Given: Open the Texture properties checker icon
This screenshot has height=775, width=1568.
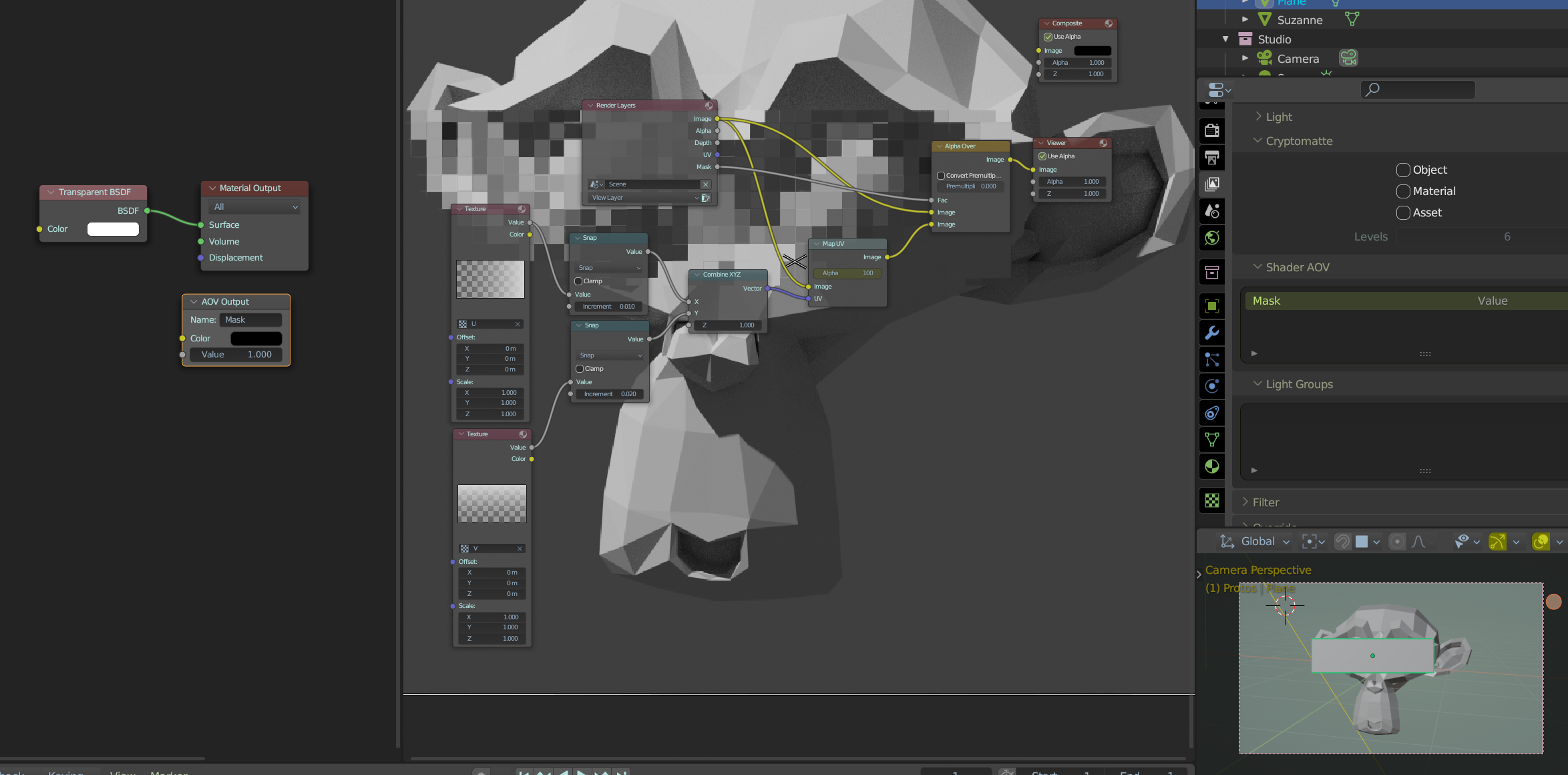Looking at the screenshot, I should coord(1212,500).
